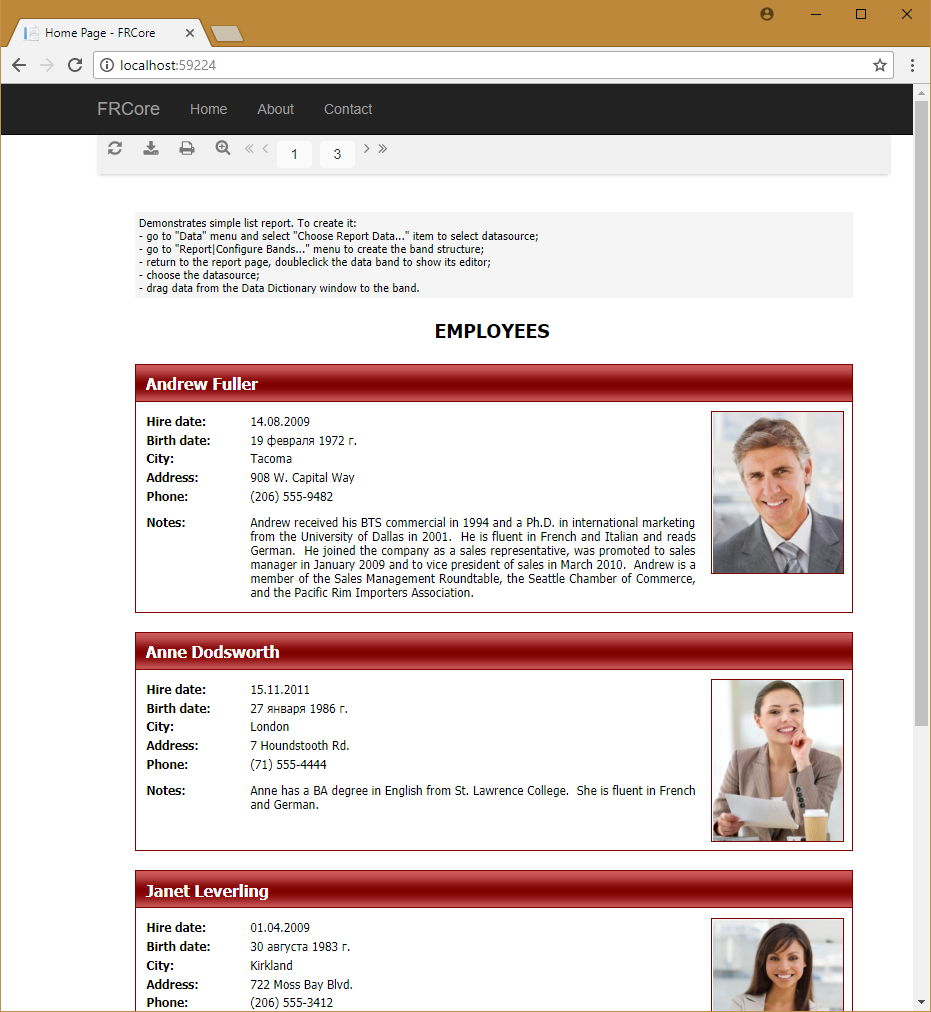Click the Andrew Fuller header
The image size is (931, 1012).
[x=494, y=383]
